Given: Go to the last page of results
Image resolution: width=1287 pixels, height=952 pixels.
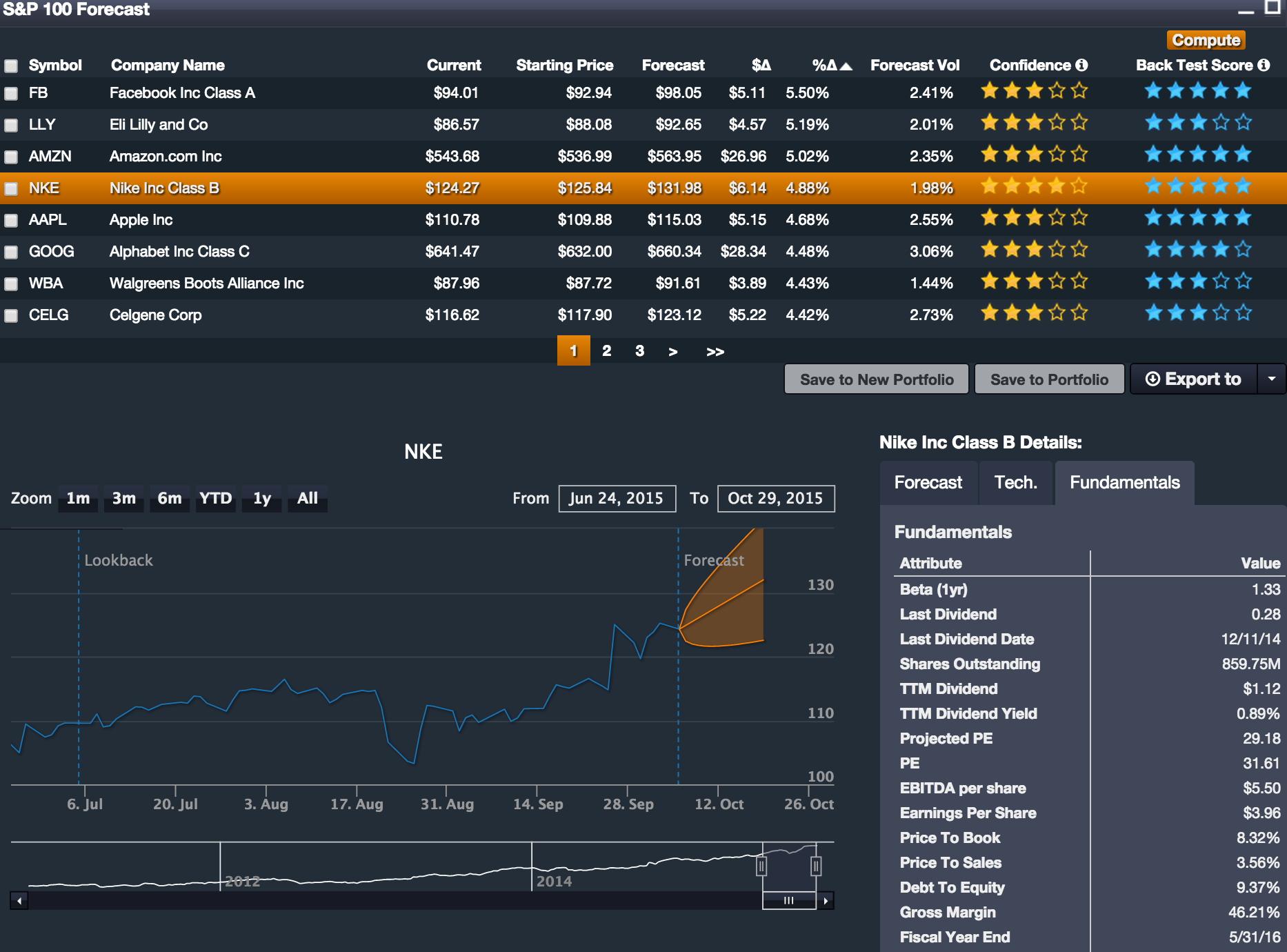Looking at the screenshot, I should (715, 352).
